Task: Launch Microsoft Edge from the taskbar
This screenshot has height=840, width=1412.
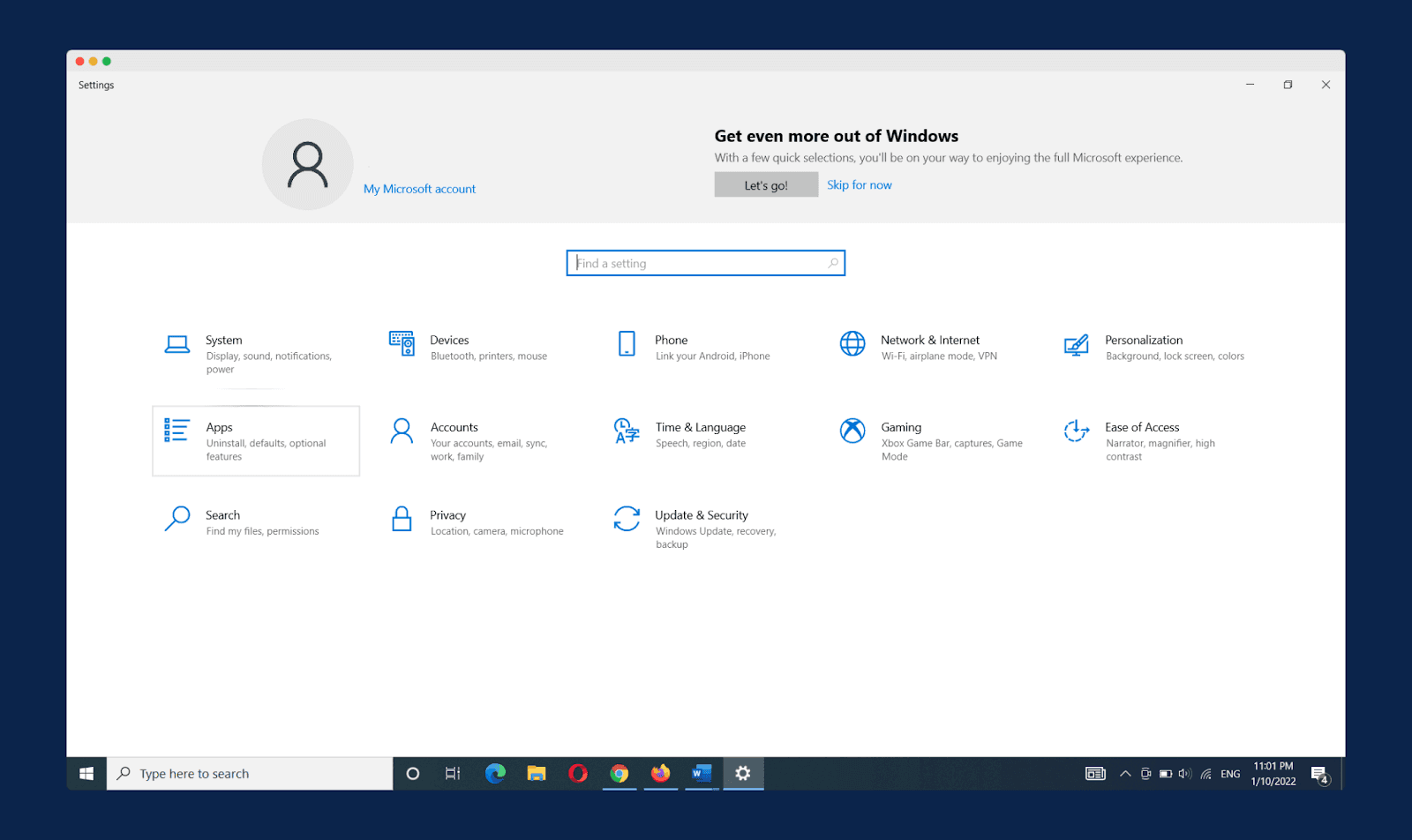Action: pos(495,774)
